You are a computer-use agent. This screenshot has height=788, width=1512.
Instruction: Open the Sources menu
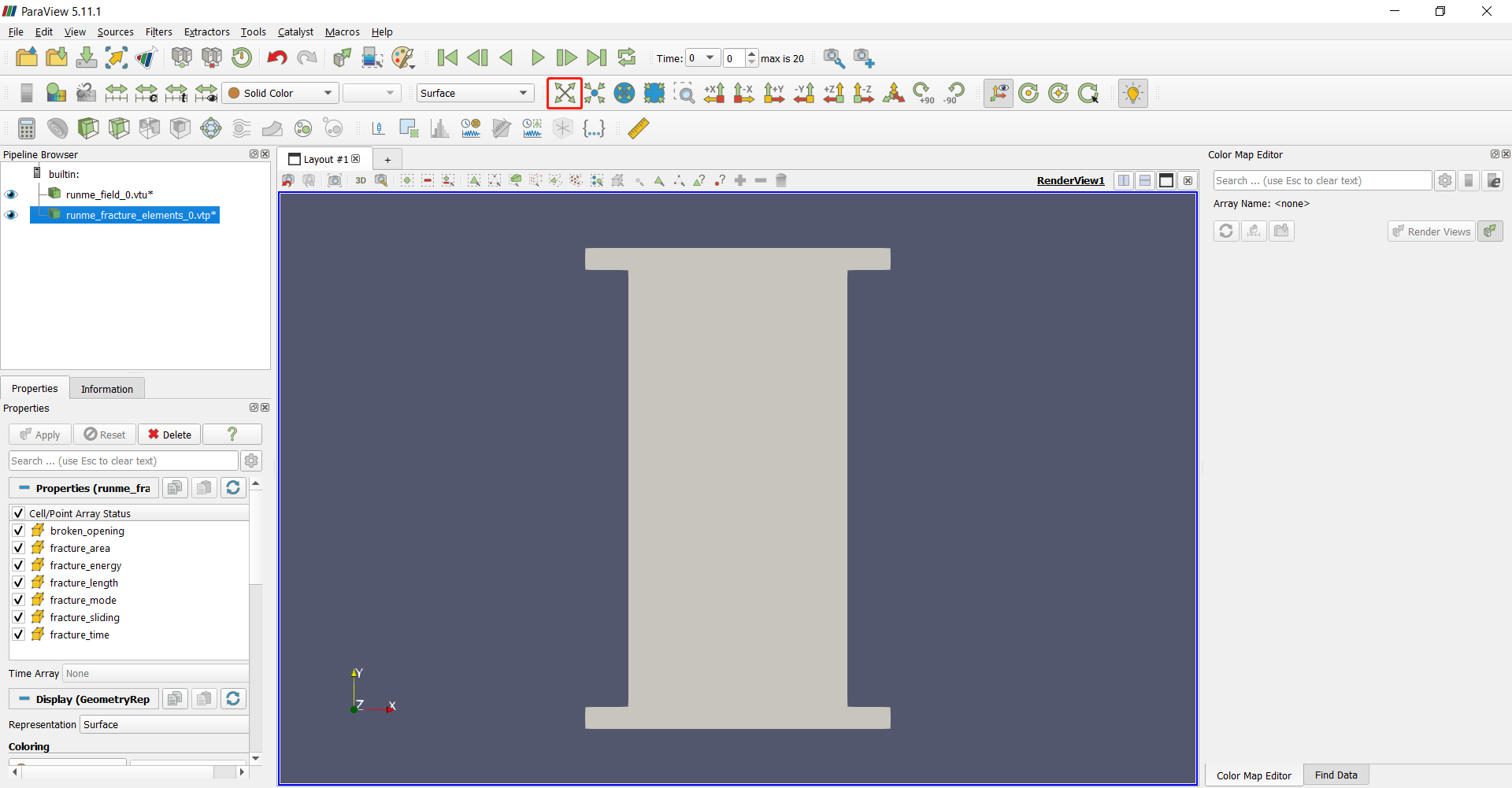(116, 31)
